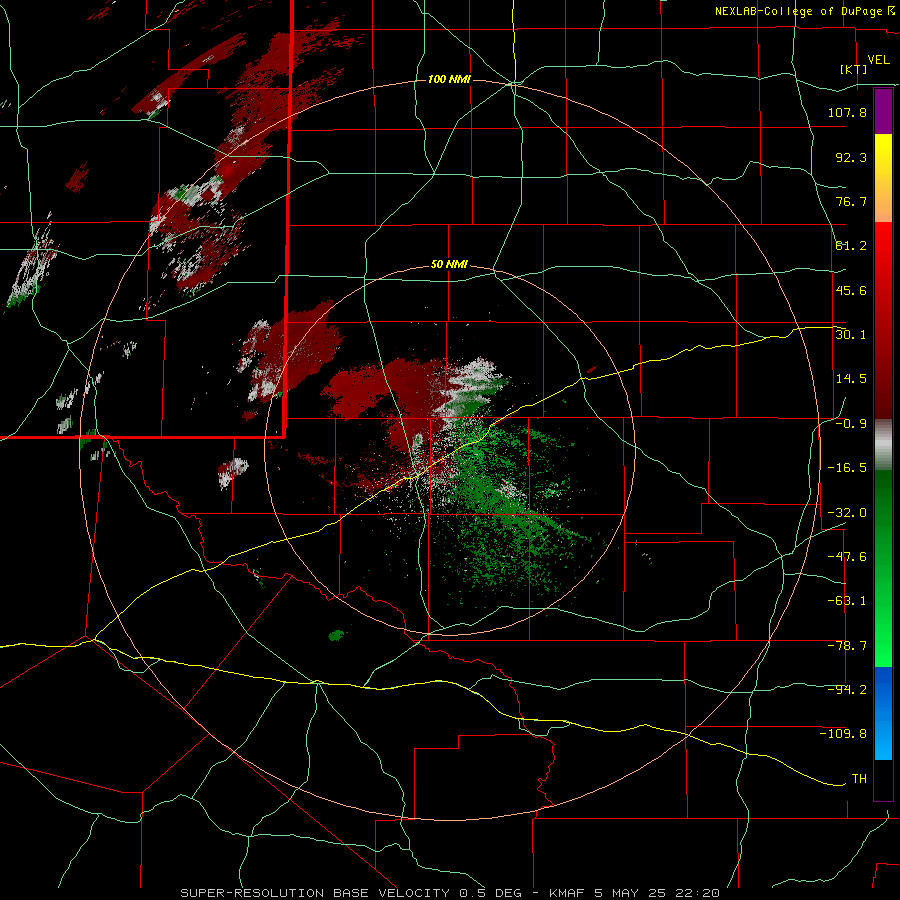Select the -0.9 velocity scale label
The image size is (900, 900).
pyautogui.click(x=851, y=424)
